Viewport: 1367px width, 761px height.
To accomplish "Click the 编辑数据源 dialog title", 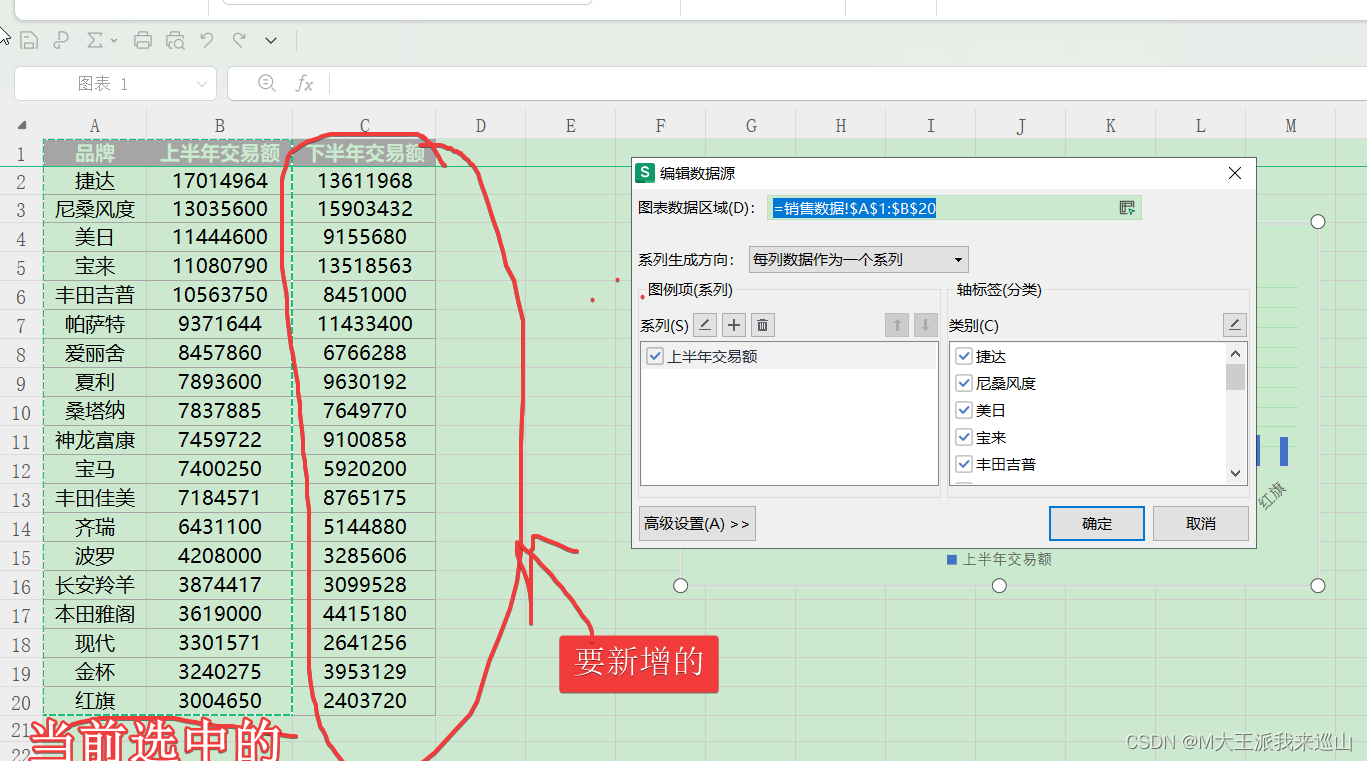I will tap(697, 173).
